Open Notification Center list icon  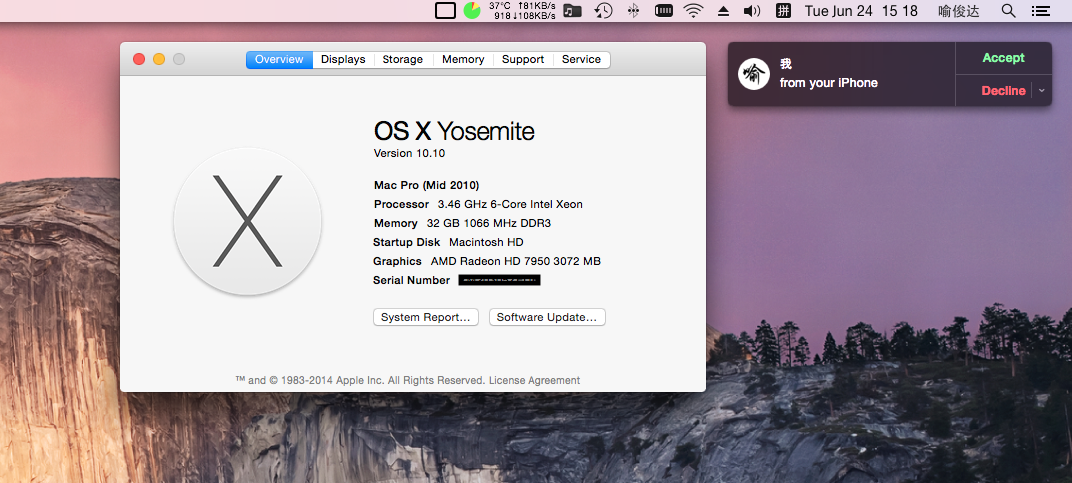(1041, 10)
